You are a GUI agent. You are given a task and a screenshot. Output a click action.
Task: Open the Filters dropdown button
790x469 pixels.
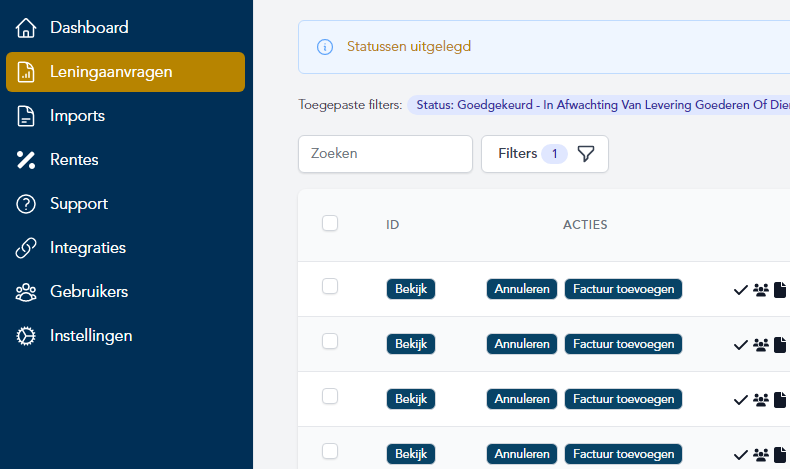pyautogui.click(x=545, y=154)
